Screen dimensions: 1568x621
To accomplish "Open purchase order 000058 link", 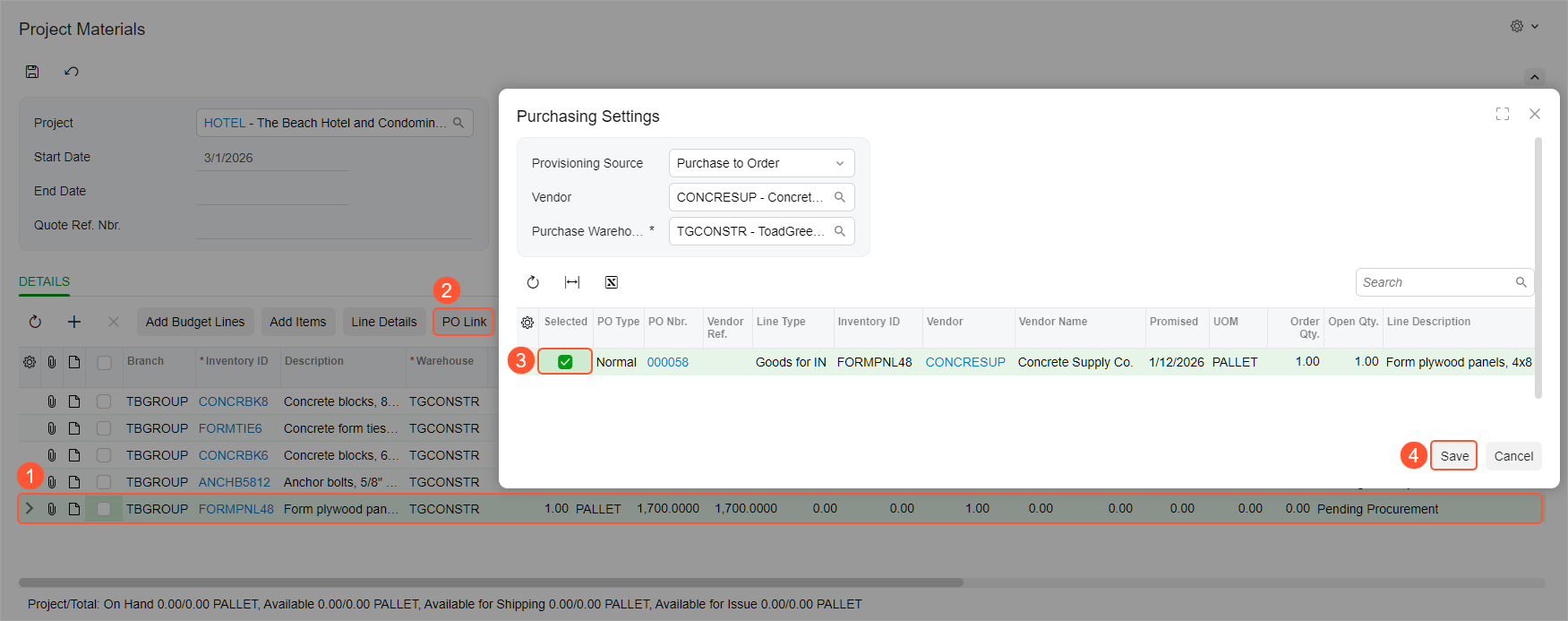I will coord(668,362).
